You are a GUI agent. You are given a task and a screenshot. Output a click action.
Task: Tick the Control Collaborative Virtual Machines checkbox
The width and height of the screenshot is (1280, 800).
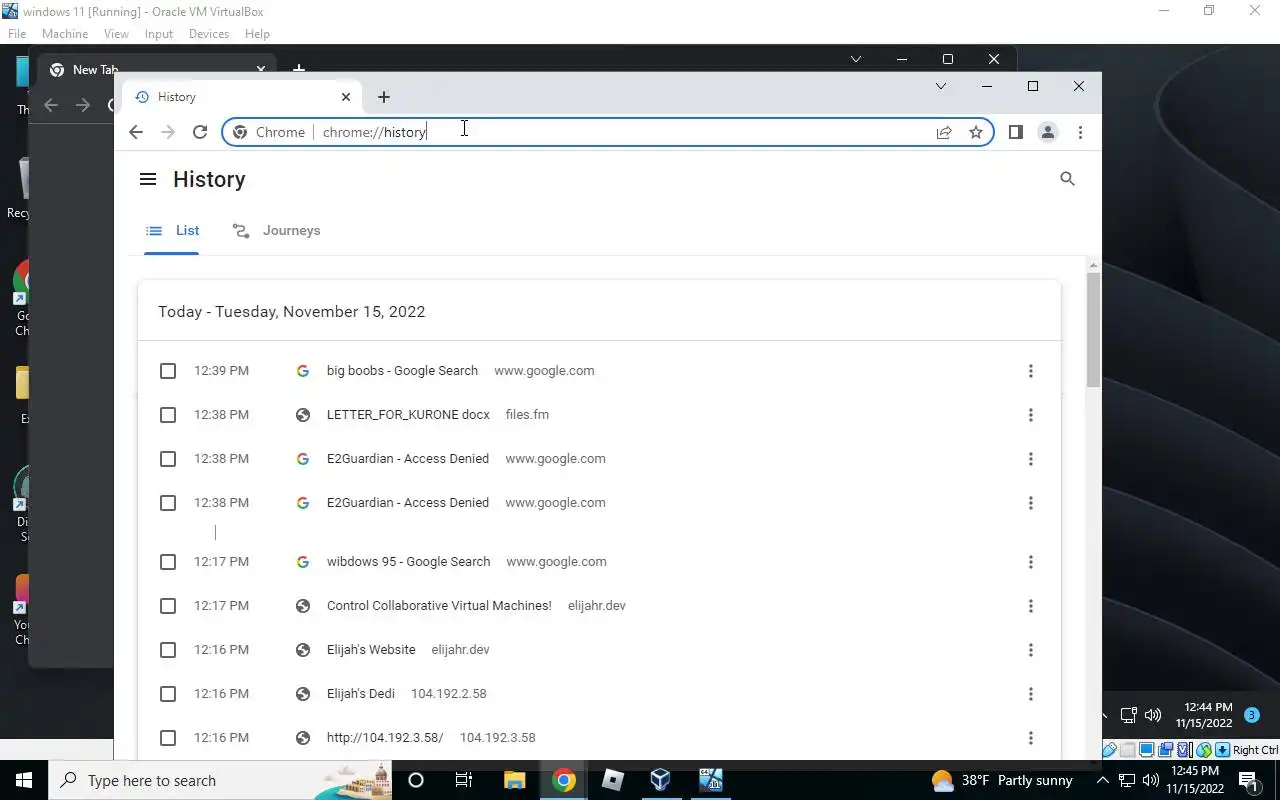point(168,606)
